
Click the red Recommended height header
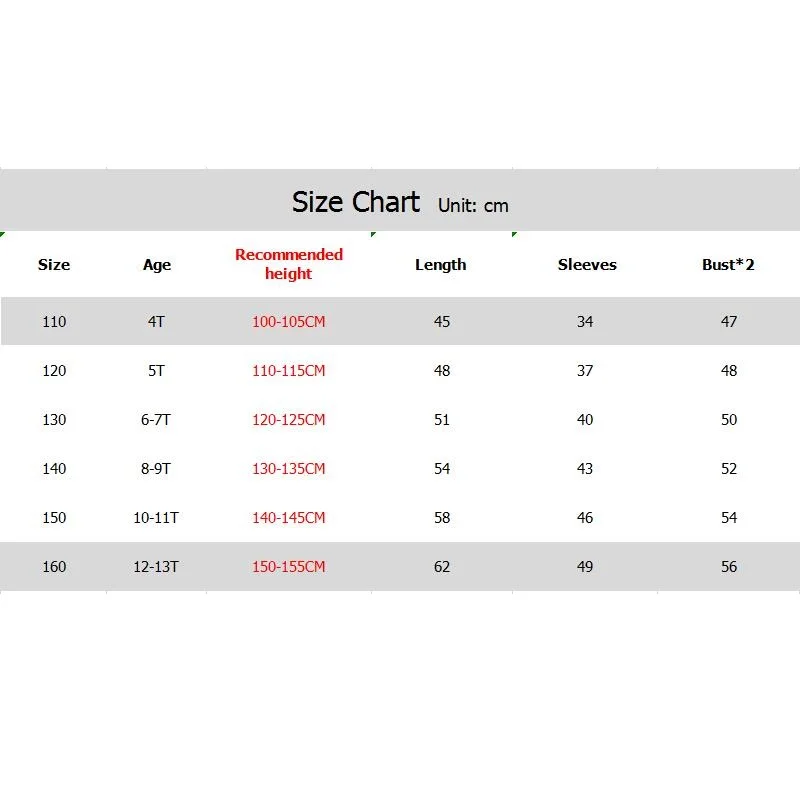[289, 264]
